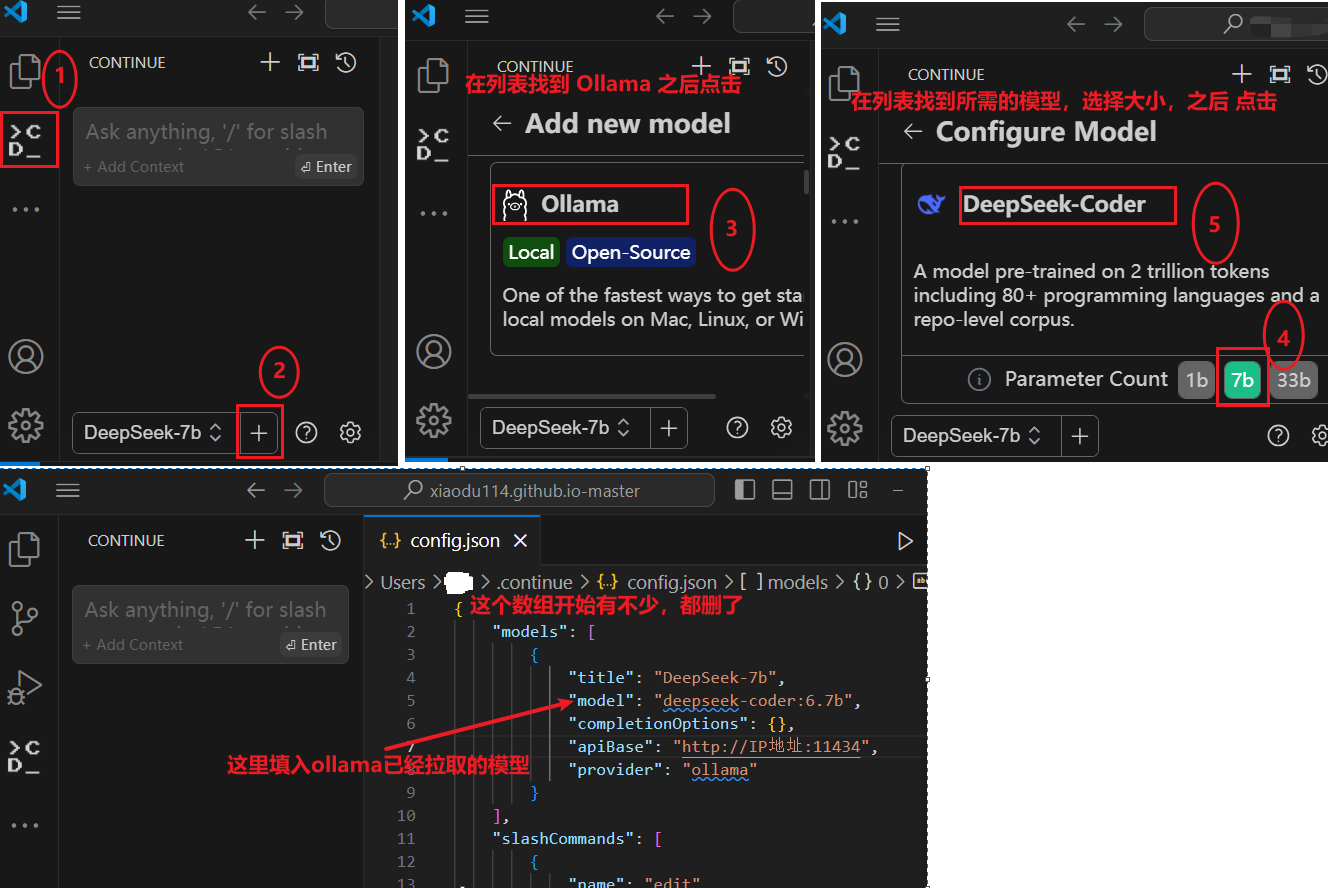Viewport: 1328px width, 888px height.
Task: Open history icon in top-left CONTINUE header
Action: [345, 62]
